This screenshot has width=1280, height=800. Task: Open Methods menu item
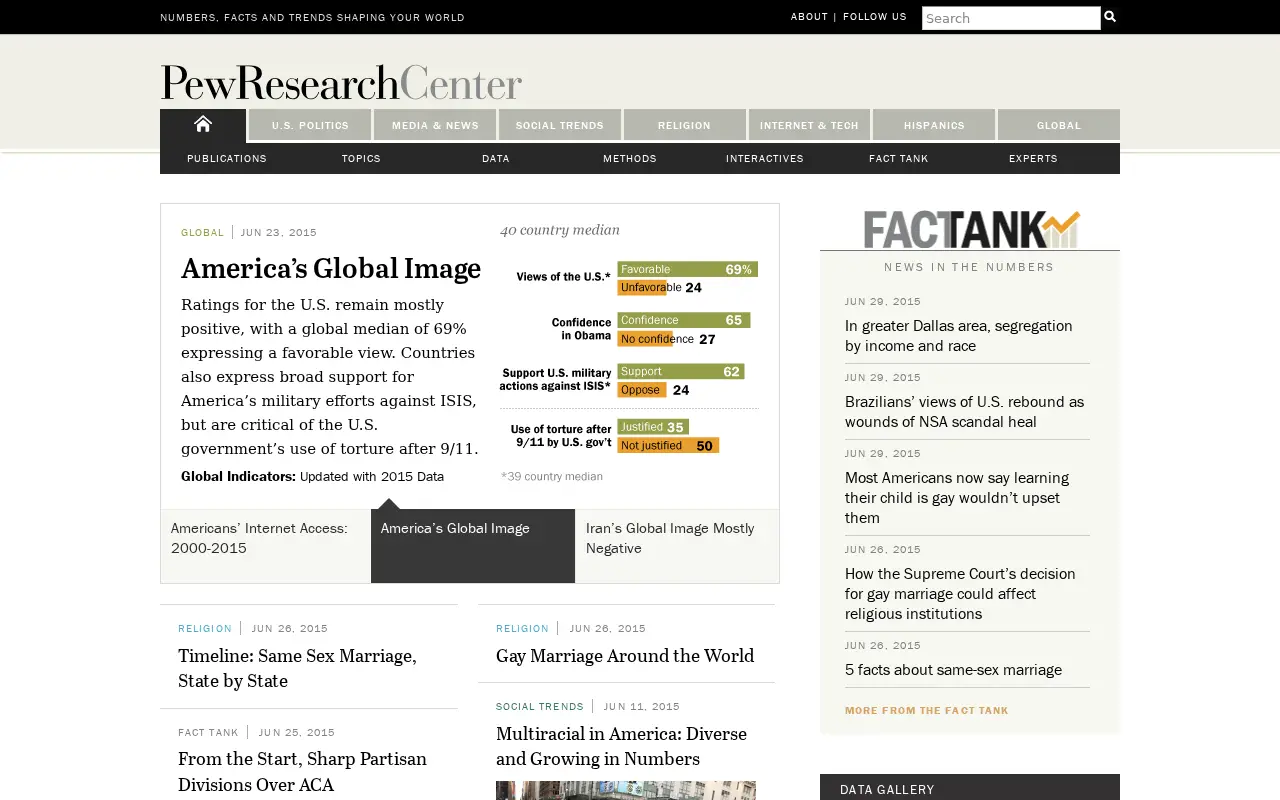pyautogui.click(x=630, y=158)
